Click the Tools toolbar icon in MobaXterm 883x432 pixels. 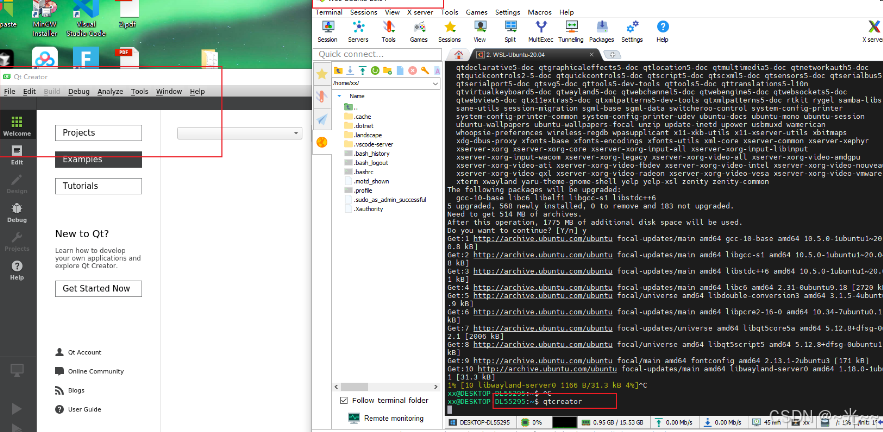pos(389,31)
